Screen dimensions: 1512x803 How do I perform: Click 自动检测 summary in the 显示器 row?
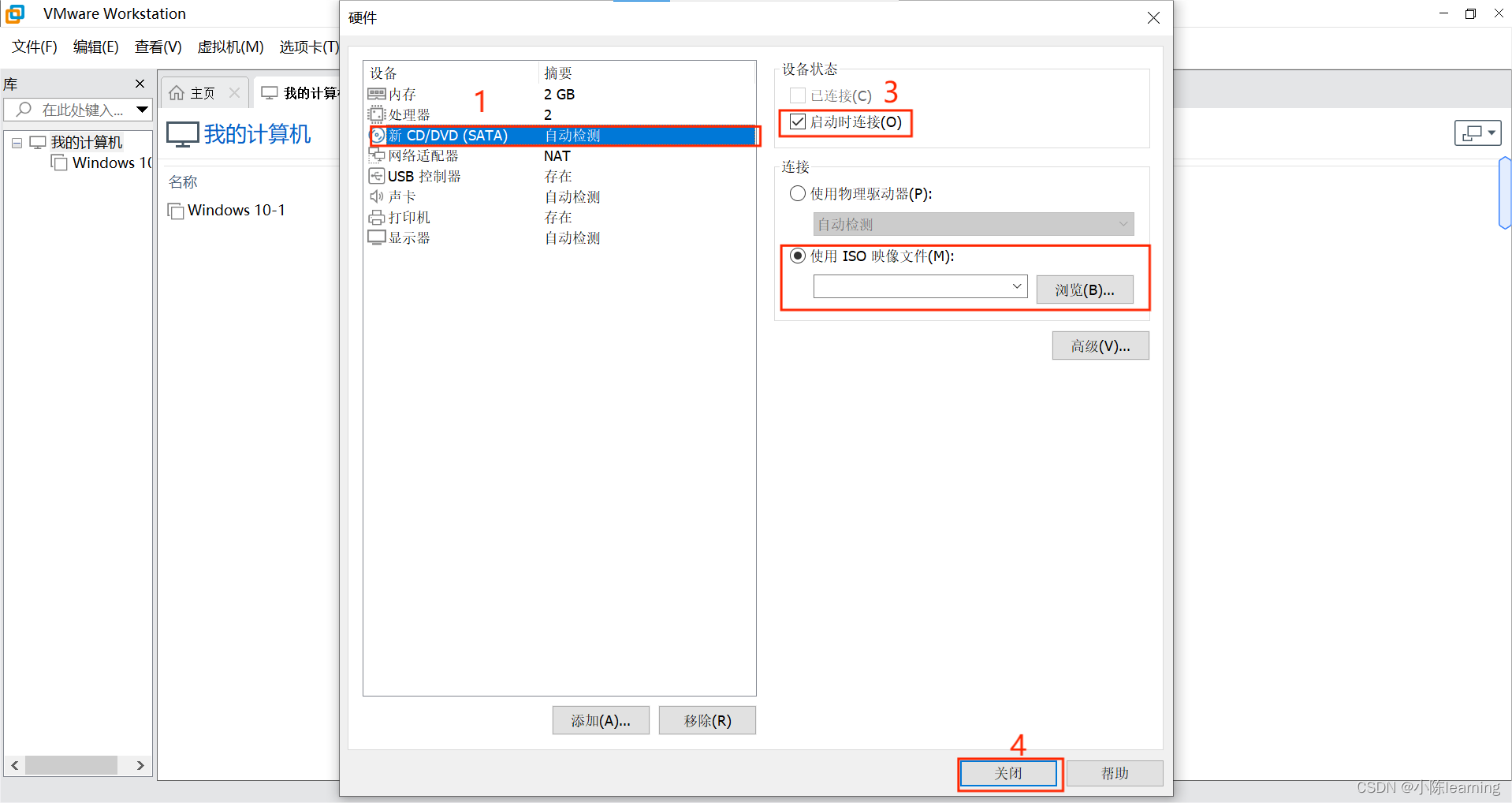point(572,237)
